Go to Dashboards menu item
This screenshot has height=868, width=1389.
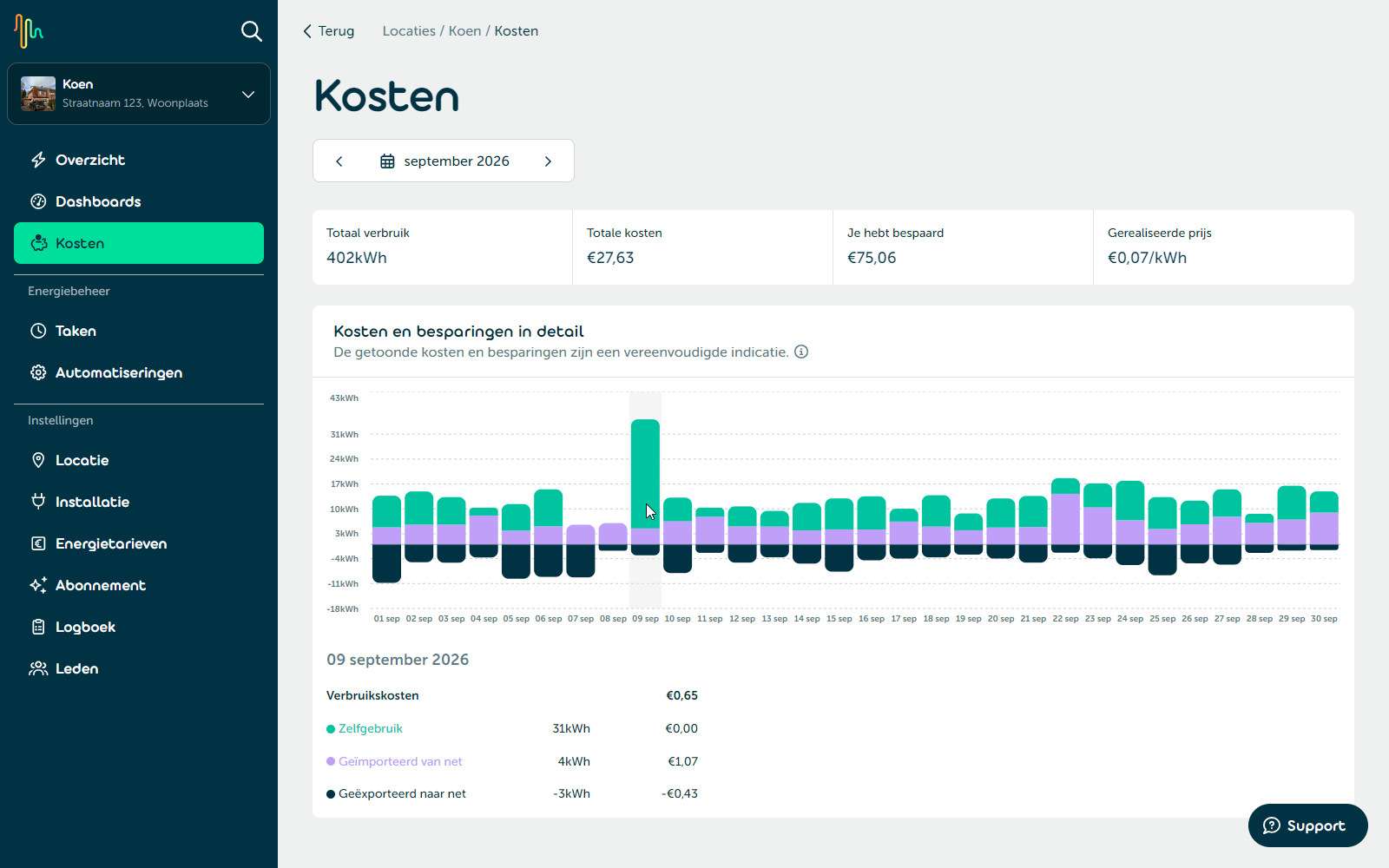pyautogui.click(x=139, y=201)
